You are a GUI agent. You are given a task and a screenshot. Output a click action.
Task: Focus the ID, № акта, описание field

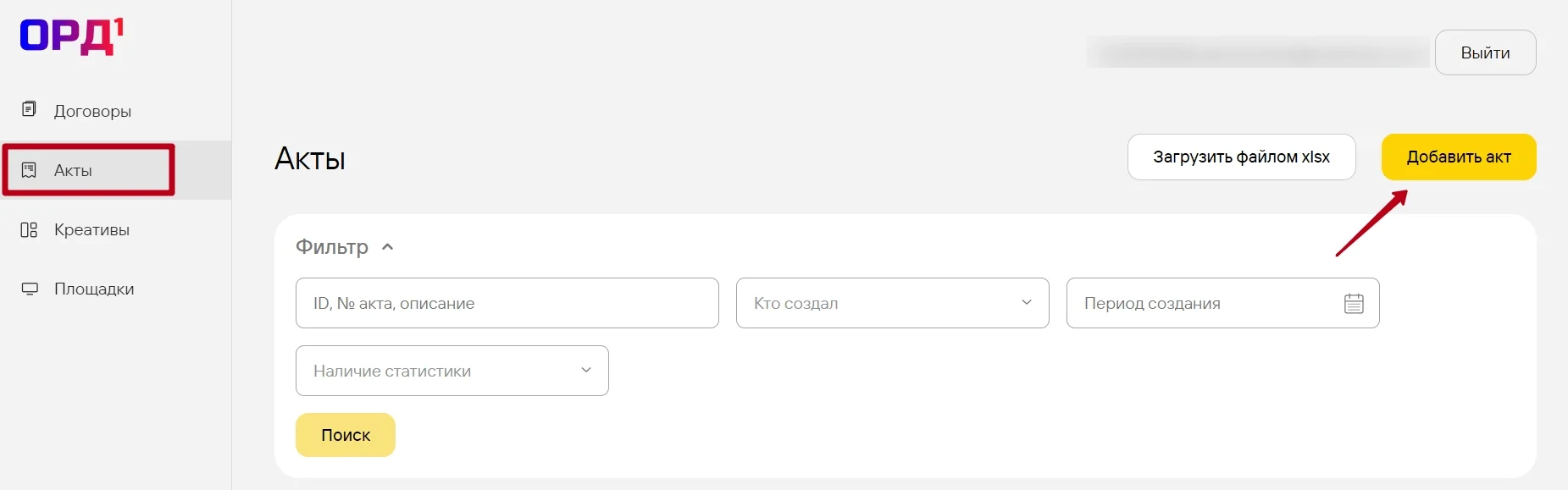click(507, 303)
